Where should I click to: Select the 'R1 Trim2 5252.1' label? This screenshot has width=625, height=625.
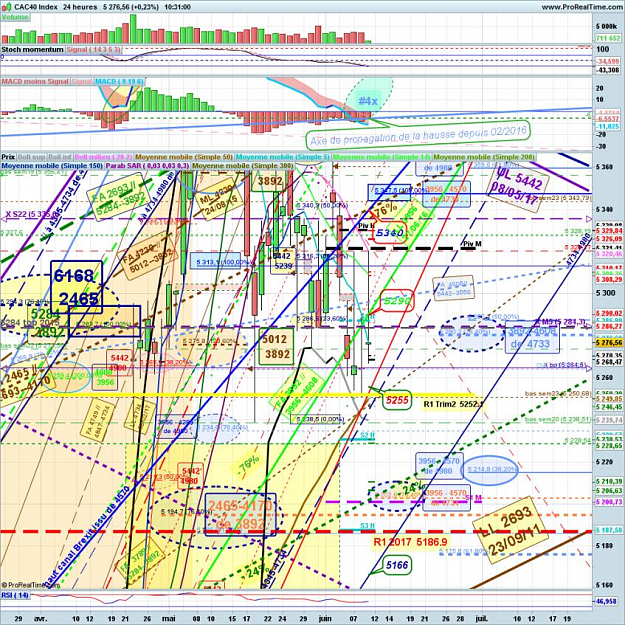tap(453, 404)
